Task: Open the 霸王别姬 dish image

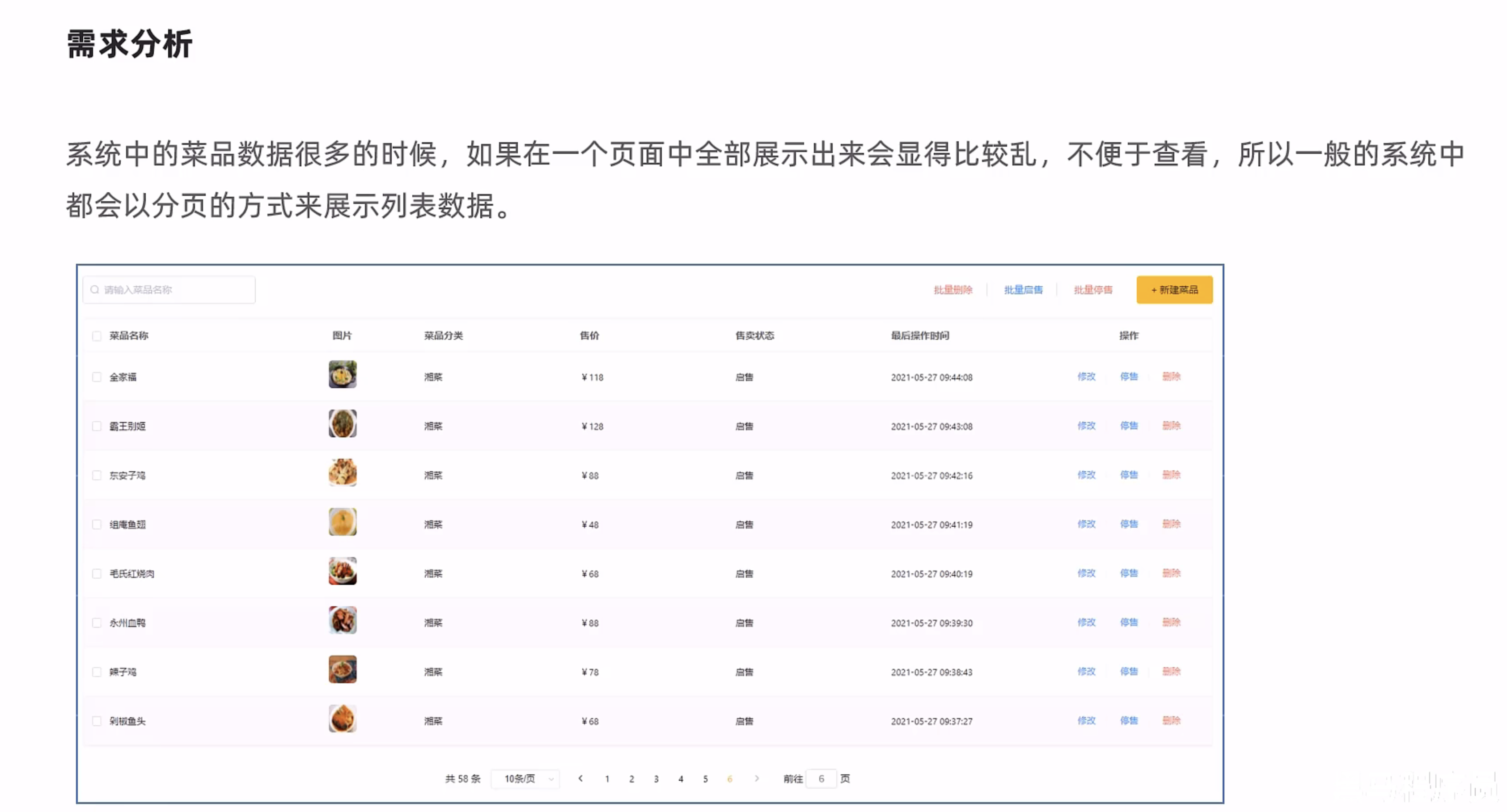Action: [342, 423]
